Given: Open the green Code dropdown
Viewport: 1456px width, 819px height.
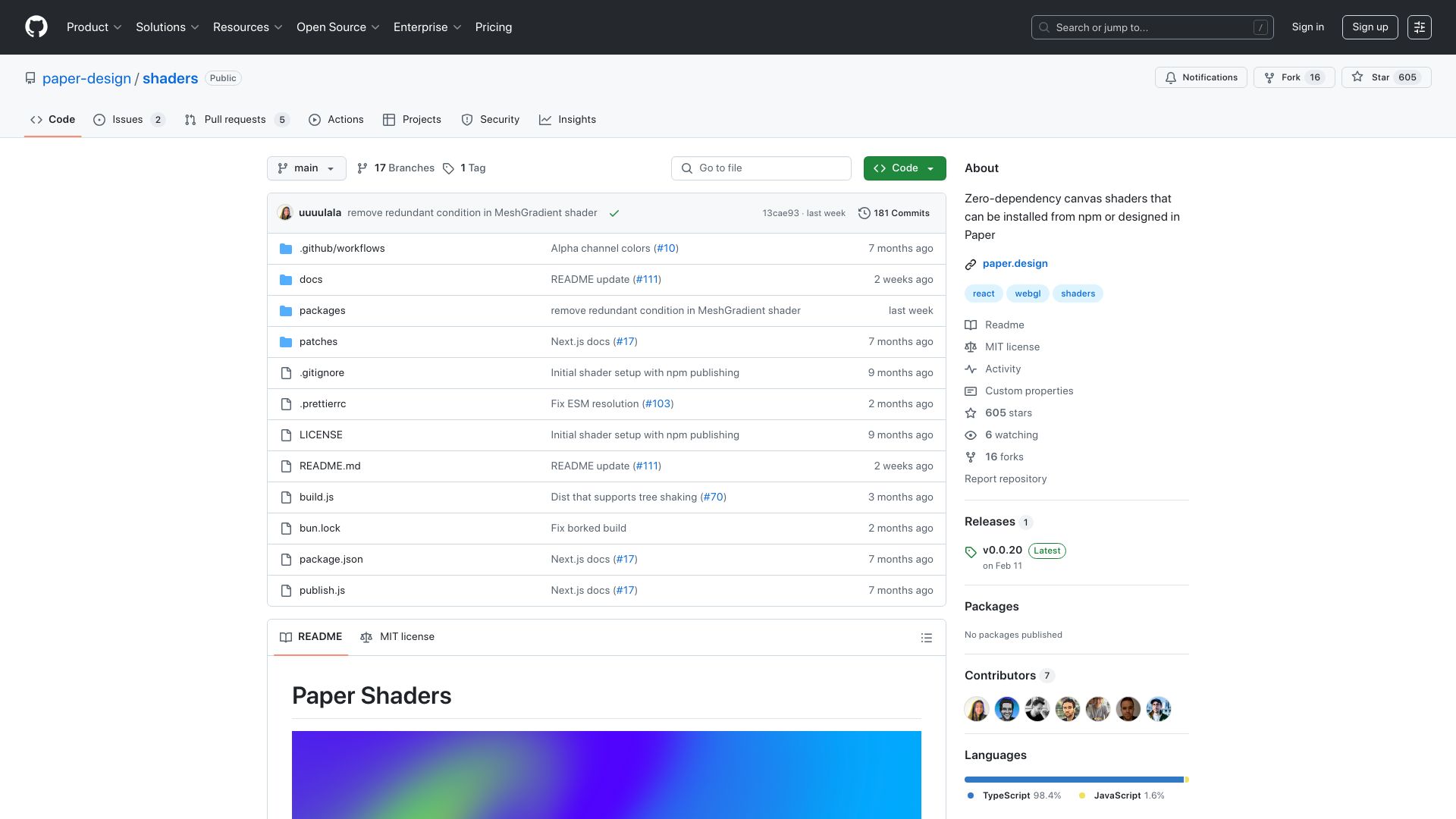Looking at the screenshot, I should pyautogui.click(x=905, y=168).
